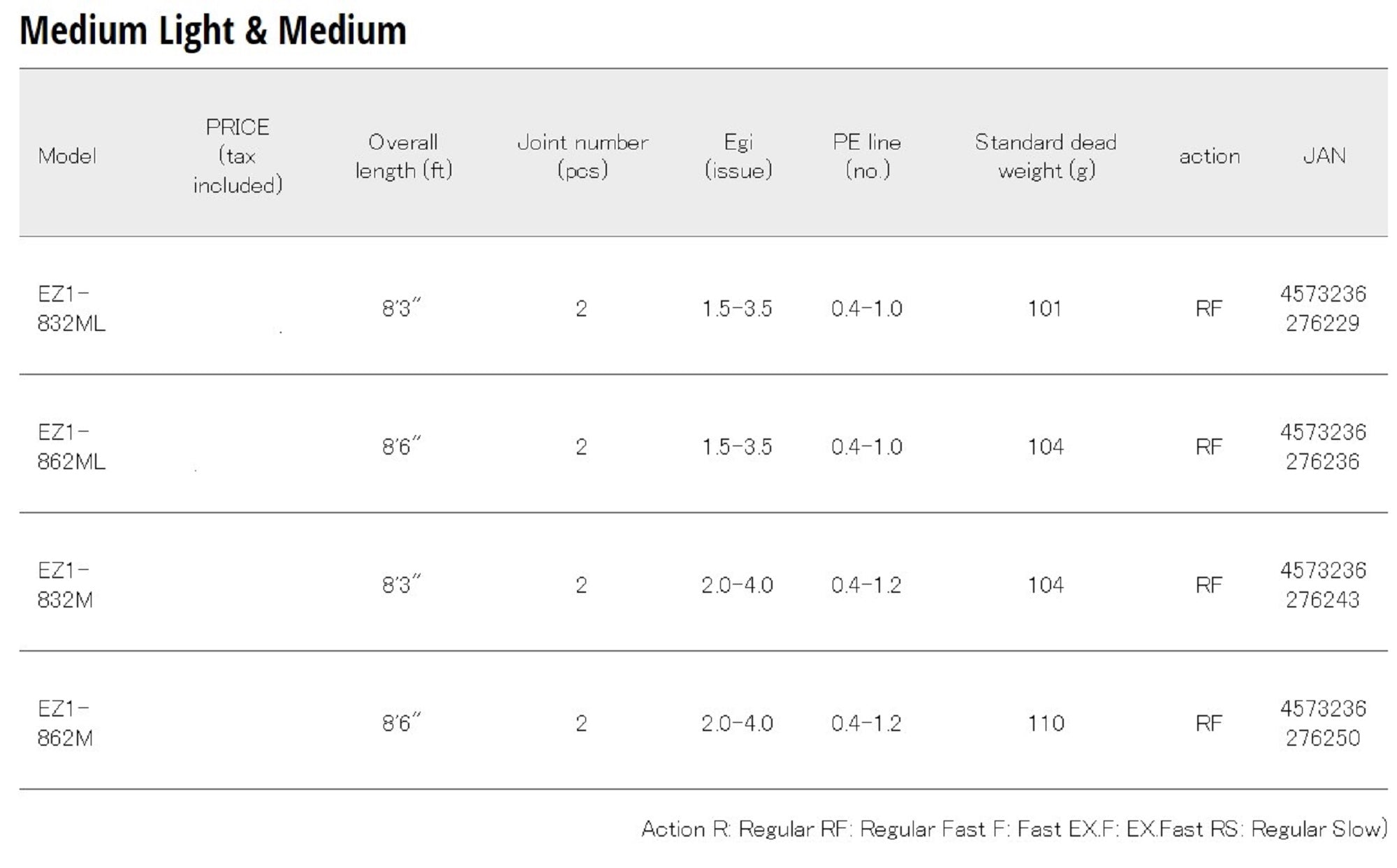The image size is (1397, 868).
Task: Click the weight value 110
Action: [1045, 723]
